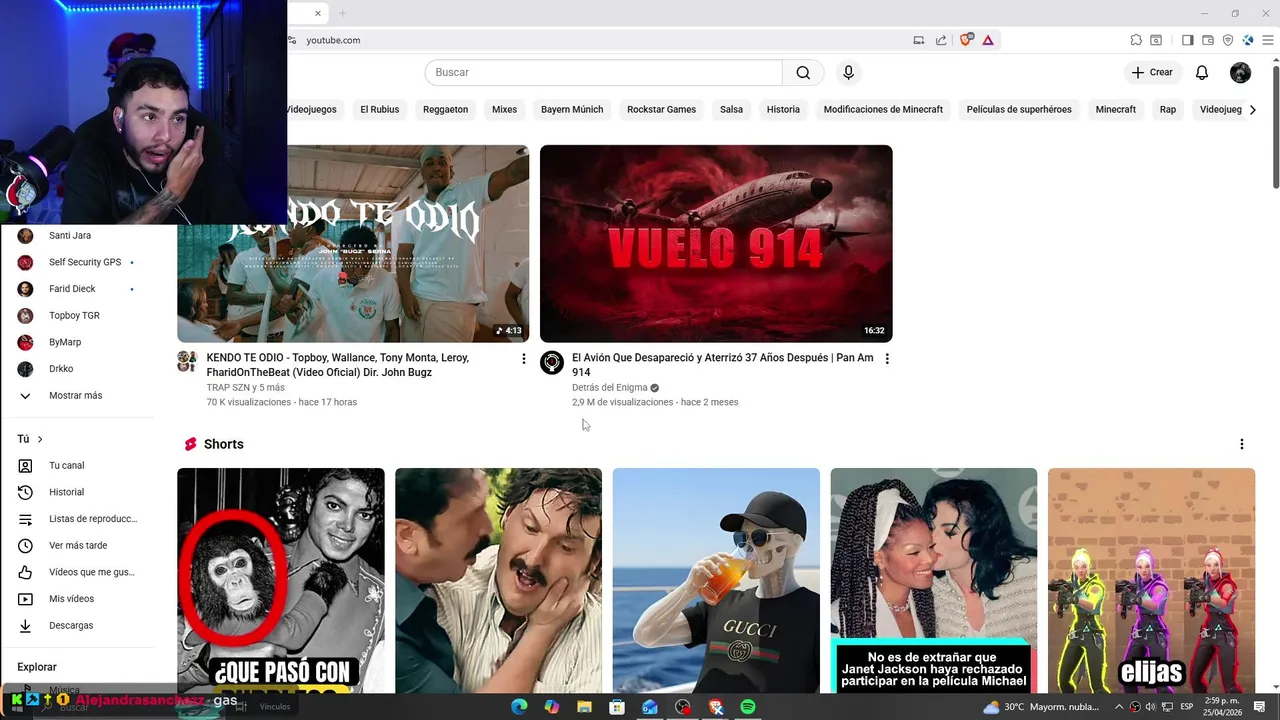Open Brave Rewards triangle icon
Screen dimensions: 1280x720
987,40
